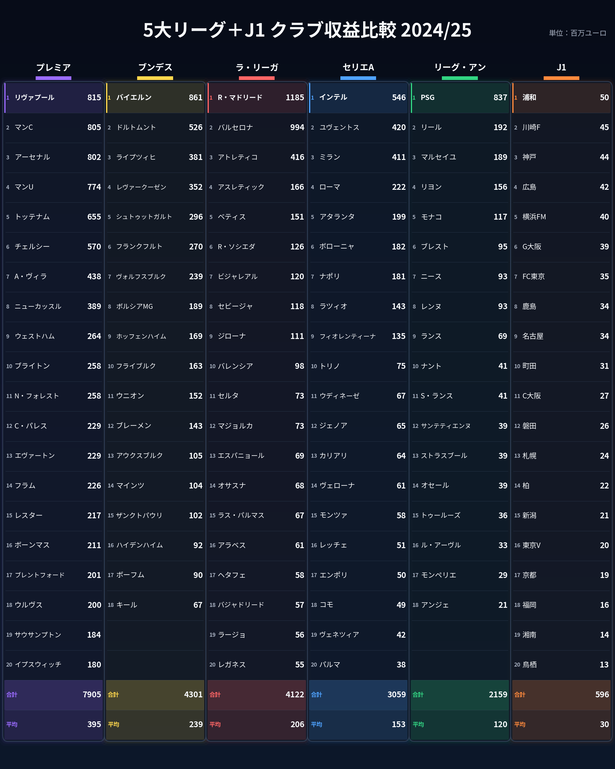
Task: Select the プレミア column header
Action: (x=53, y=67)
